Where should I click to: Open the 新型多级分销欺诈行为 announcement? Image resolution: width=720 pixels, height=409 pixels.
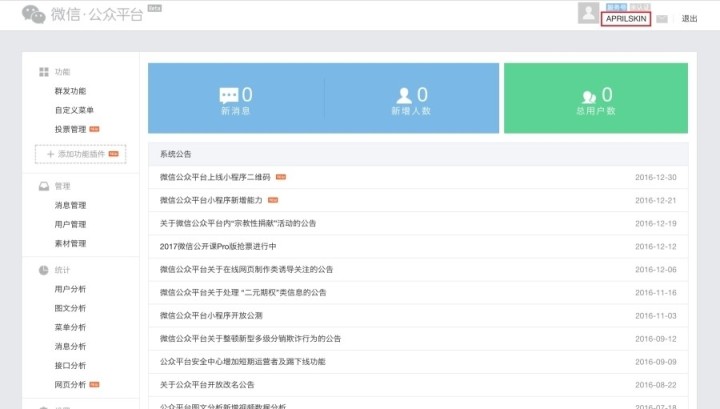pyautogui.click(x=250, y=339)
